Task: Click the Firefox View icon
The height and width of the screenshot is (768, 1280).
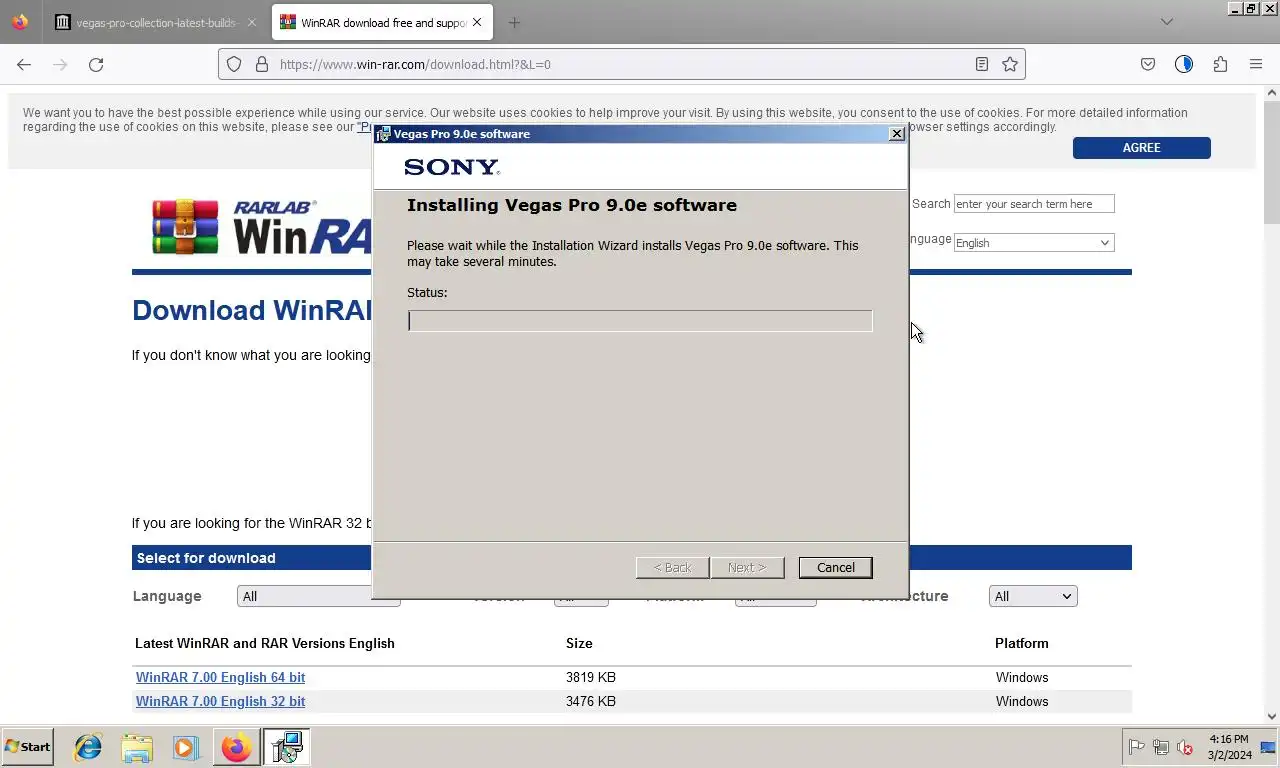Action: (x=20, y=22)
